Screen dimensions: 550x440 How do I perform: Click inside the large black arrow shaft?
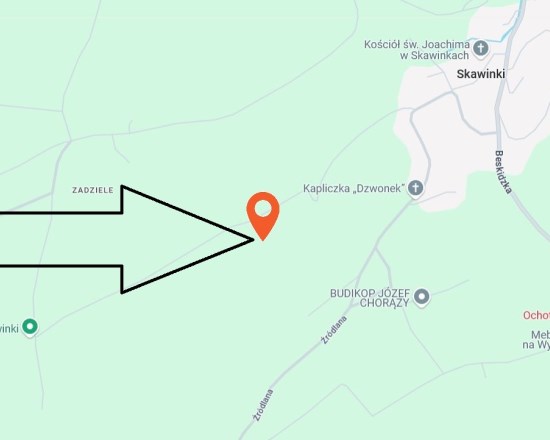pos(61,240)
